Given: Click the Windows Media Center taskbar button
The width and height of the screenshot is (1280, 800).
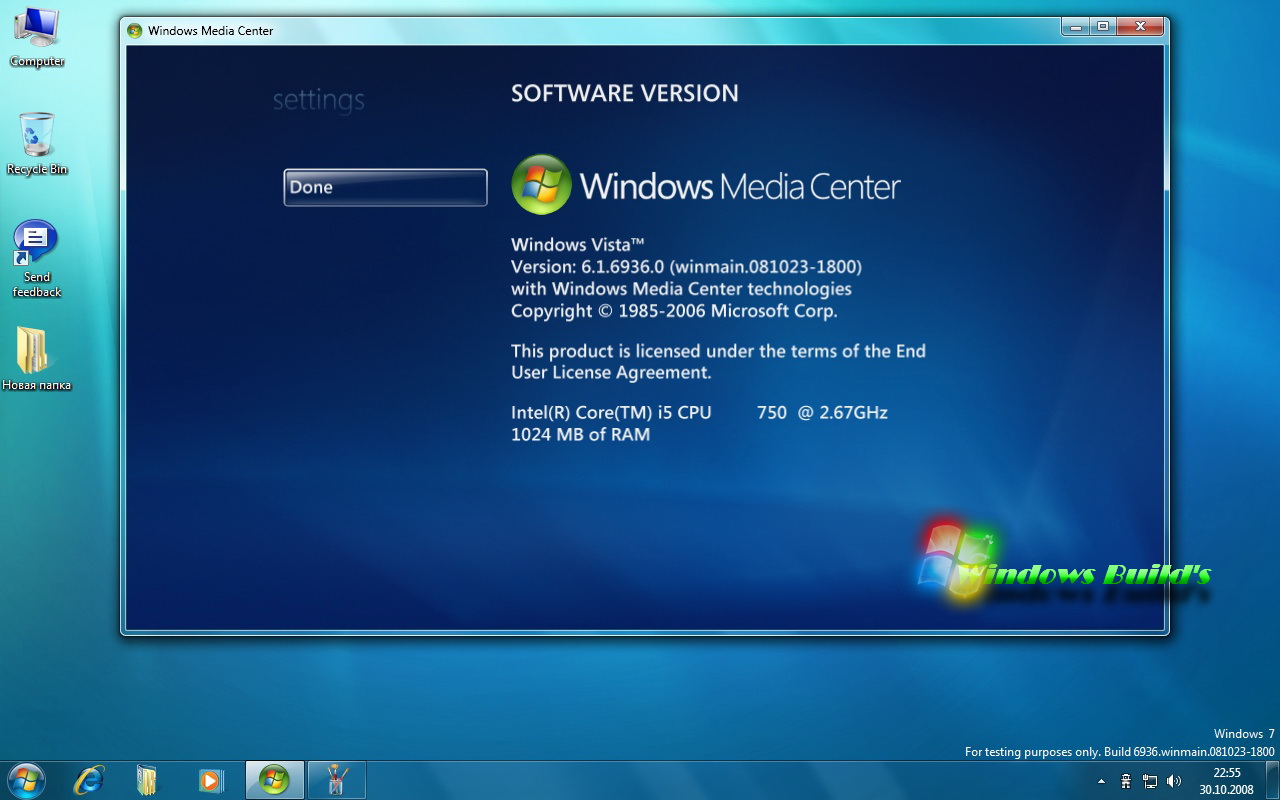Looking at the screenshot, I should 274,780.
